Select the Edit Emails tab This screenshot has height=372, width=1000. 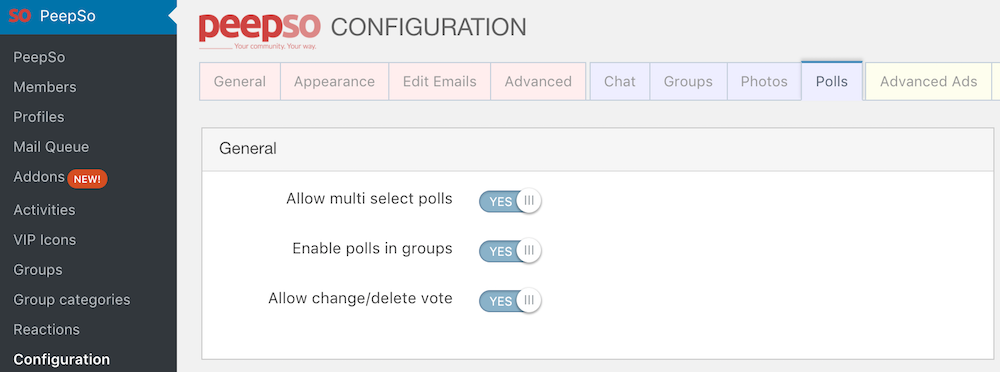pos(439,82)
